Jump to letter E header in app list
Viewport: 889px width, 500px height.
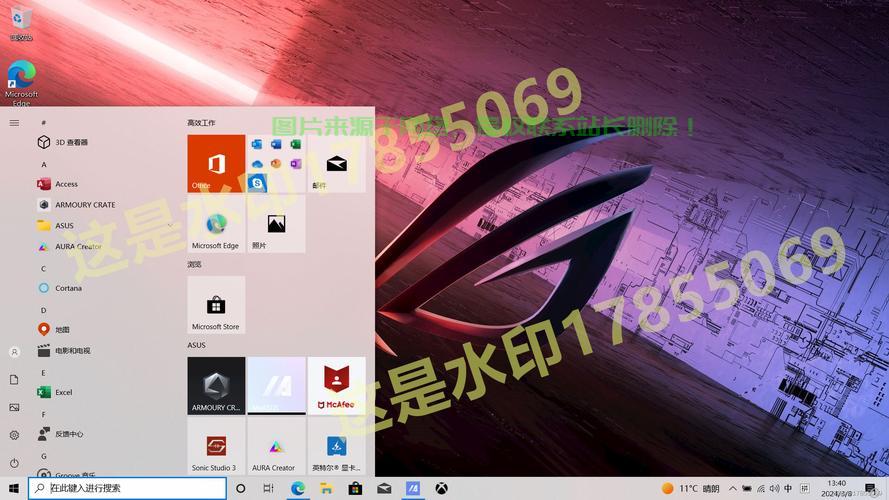(x=44, y=372)
